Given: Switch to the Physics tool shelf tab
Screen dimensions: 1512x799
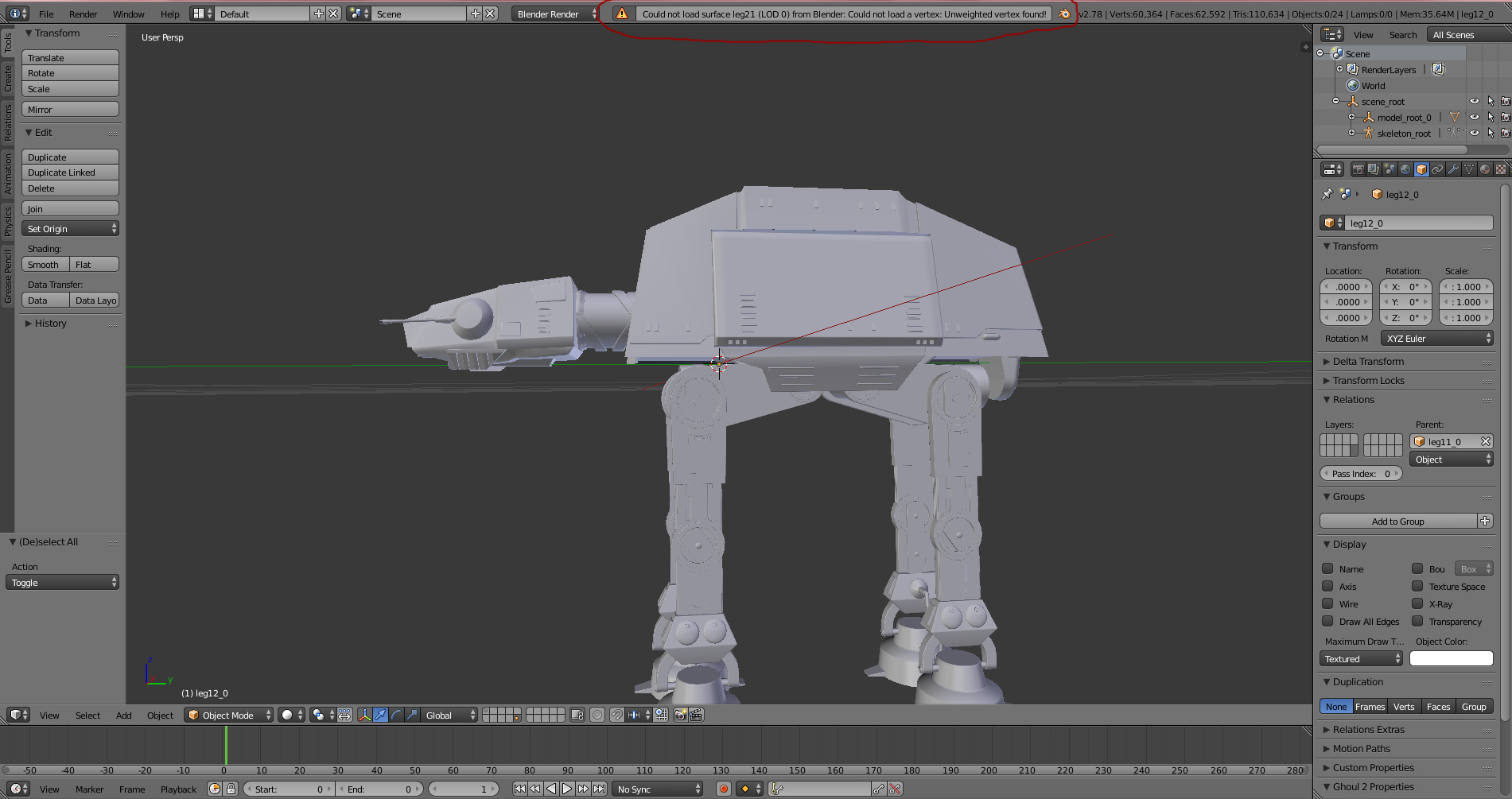Looking at the screenshot, I should coord(7,220).
